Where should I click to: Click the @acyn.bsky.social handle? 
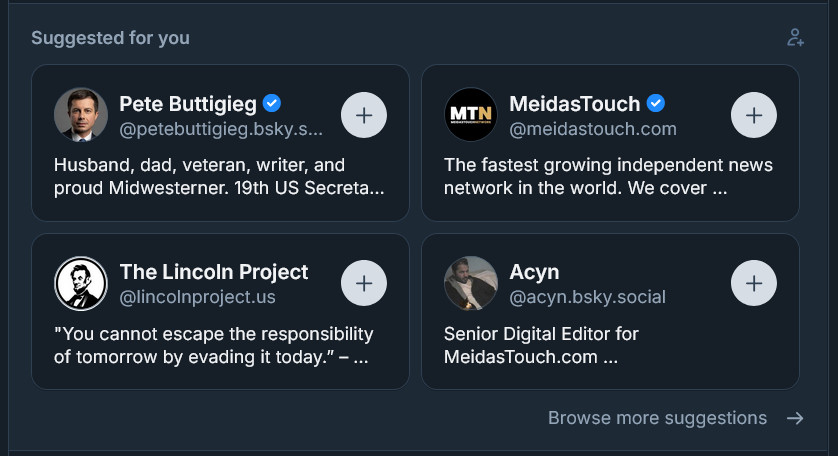(x=587, y=297)
